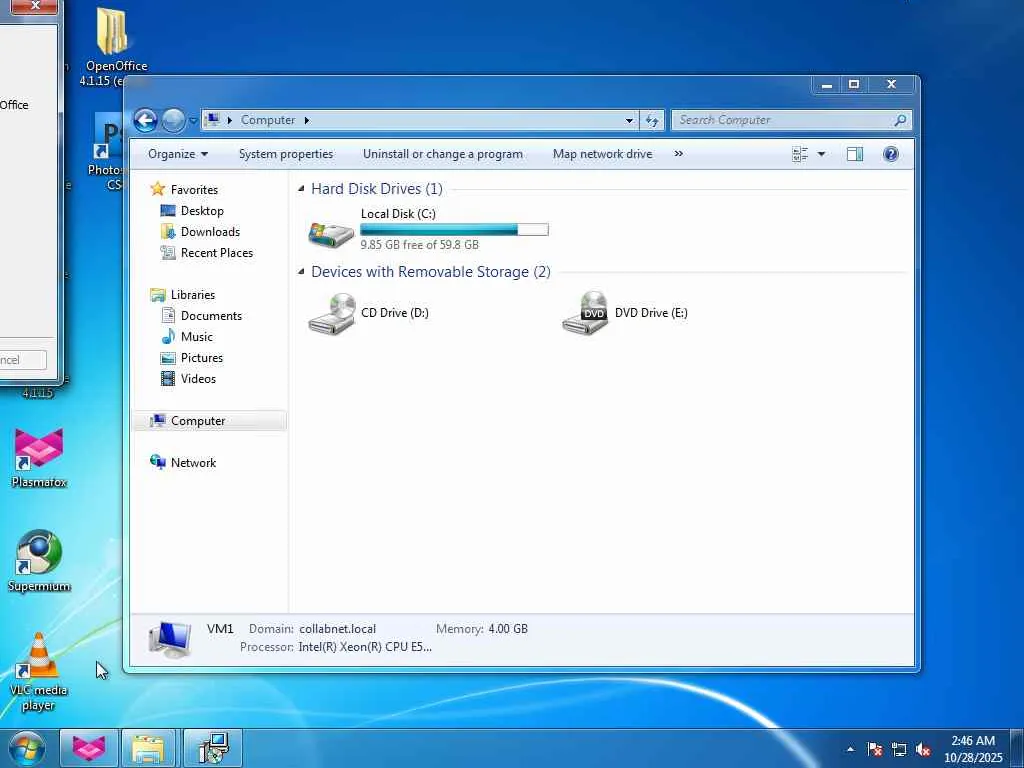This screenshot has height=768, width=1024.
Task: Open Downloads under Favorites
Action: tap(210, 232)
